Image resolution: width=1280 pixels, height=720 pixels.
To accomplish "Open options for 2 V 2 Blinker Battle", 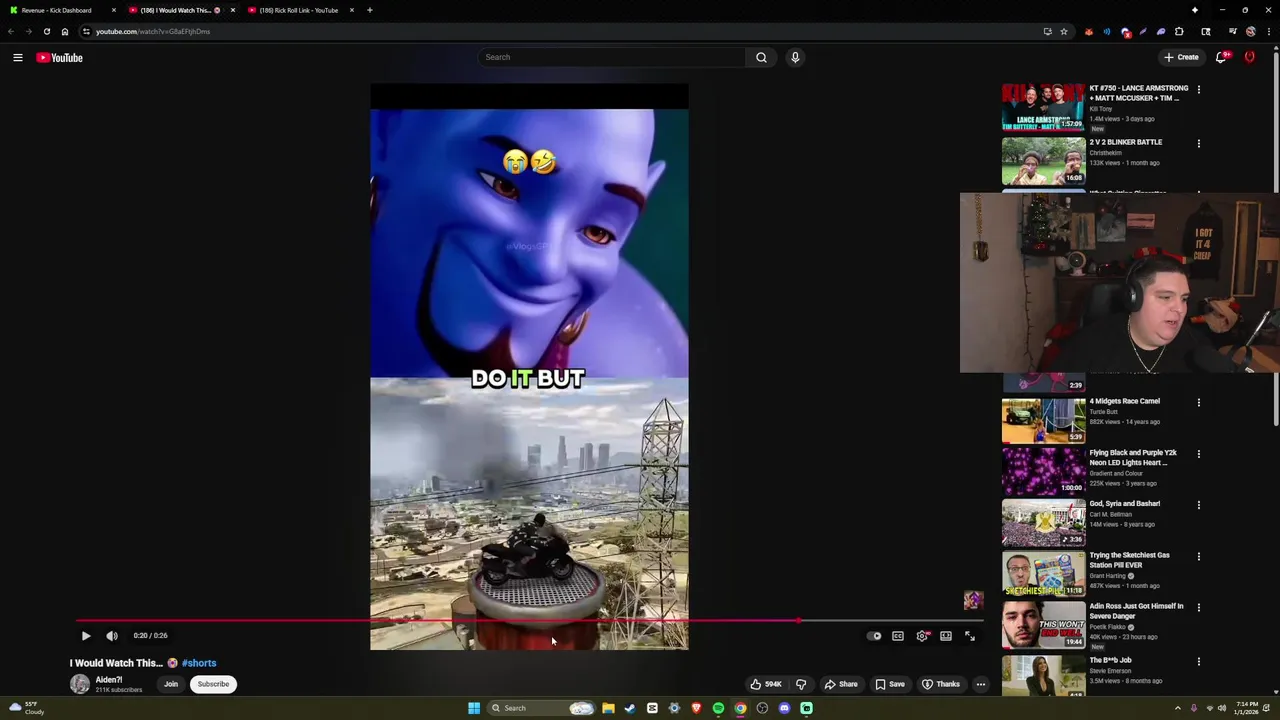I will (x=1199, y=144).
